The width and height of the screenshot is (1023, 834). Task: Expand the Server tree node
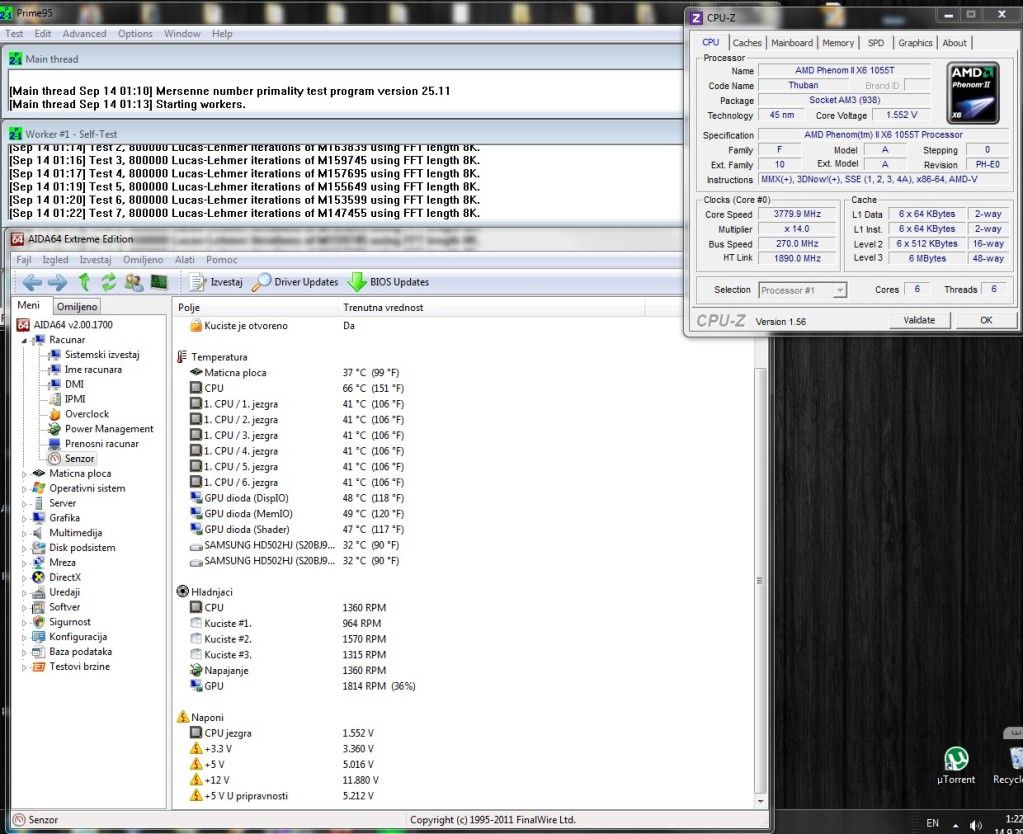[24, 504]
